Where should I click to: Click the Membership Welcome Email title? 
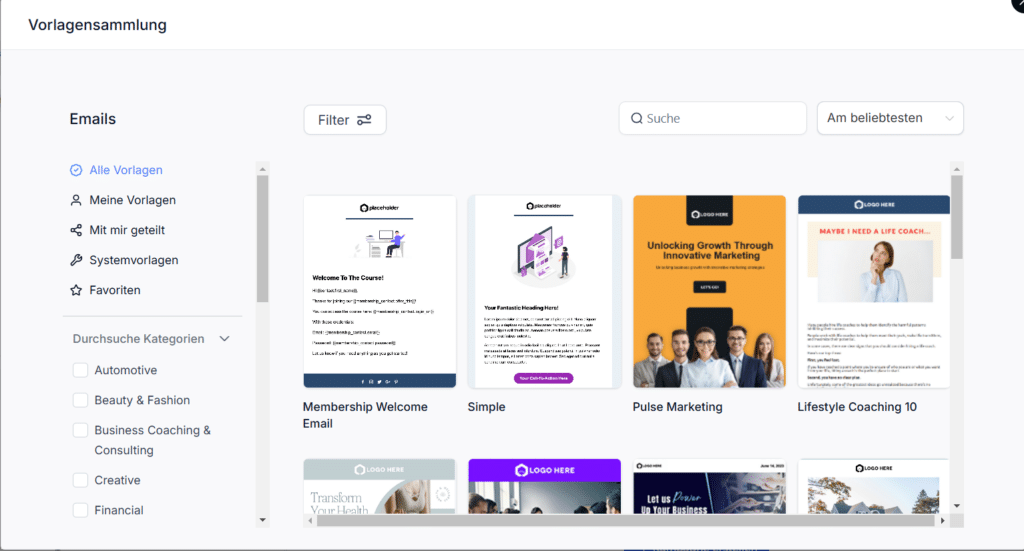coord(365,415)
